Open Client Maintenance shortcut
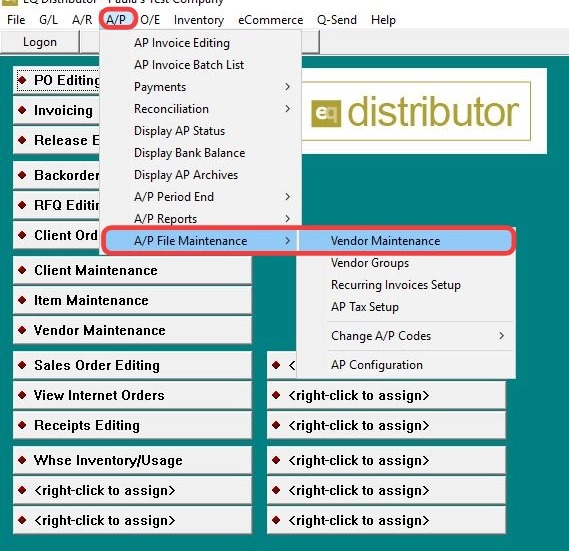Screen dimensions: 569x551 tap(132, 270)
